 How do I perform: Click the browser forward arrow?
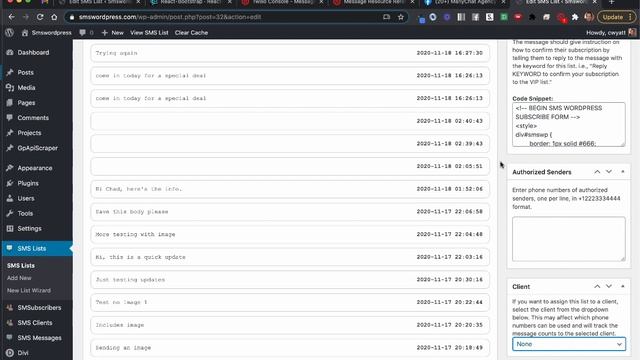coord(26,17)
